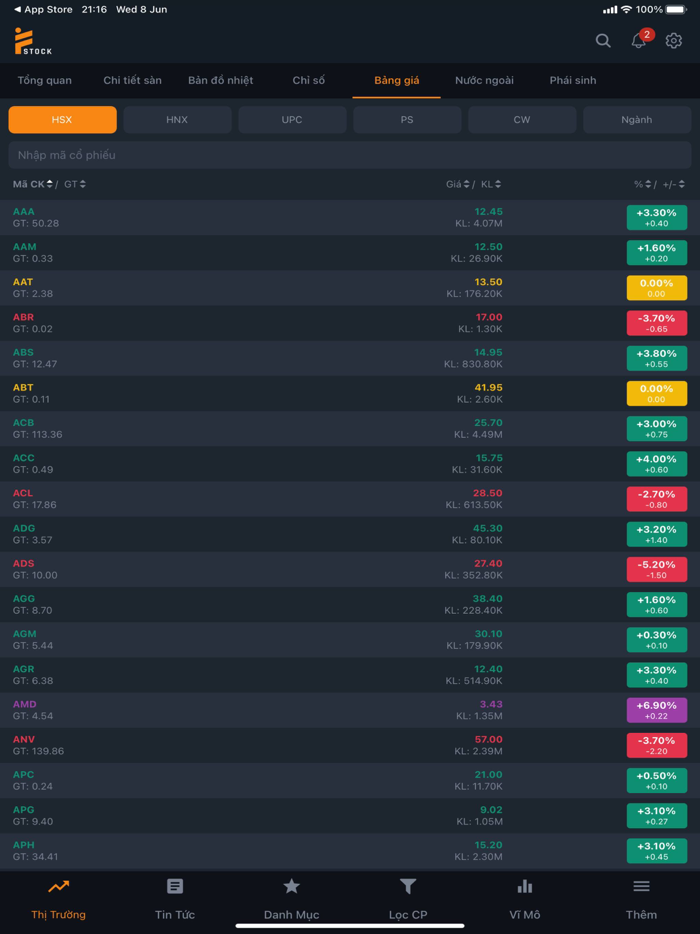Screen dimensions: 700x934
Task: Open Thị Trường market trend icon
Action: 58,886
